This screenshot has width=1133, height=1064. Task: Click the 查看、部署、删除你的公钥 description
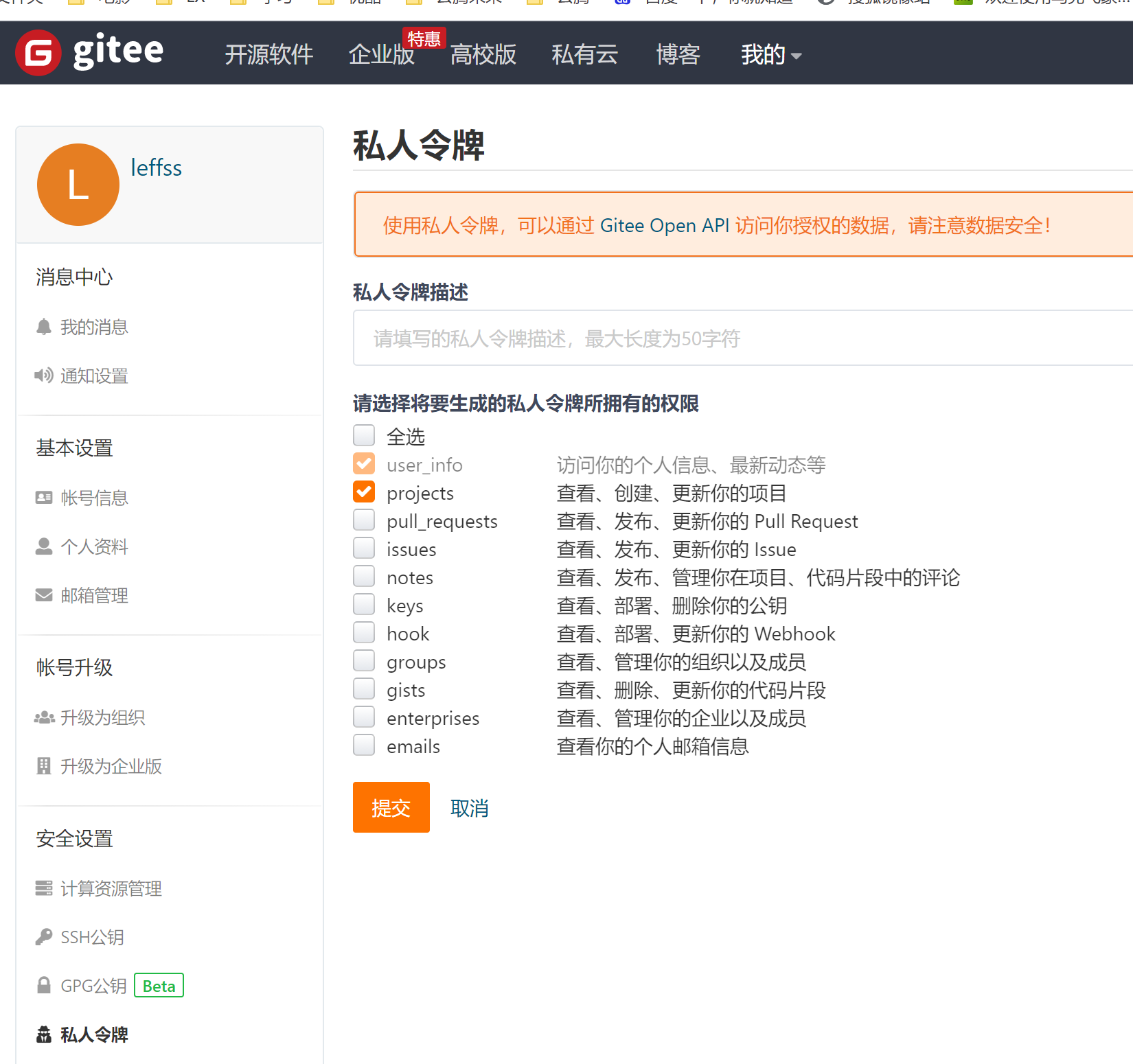click(672, 605)
